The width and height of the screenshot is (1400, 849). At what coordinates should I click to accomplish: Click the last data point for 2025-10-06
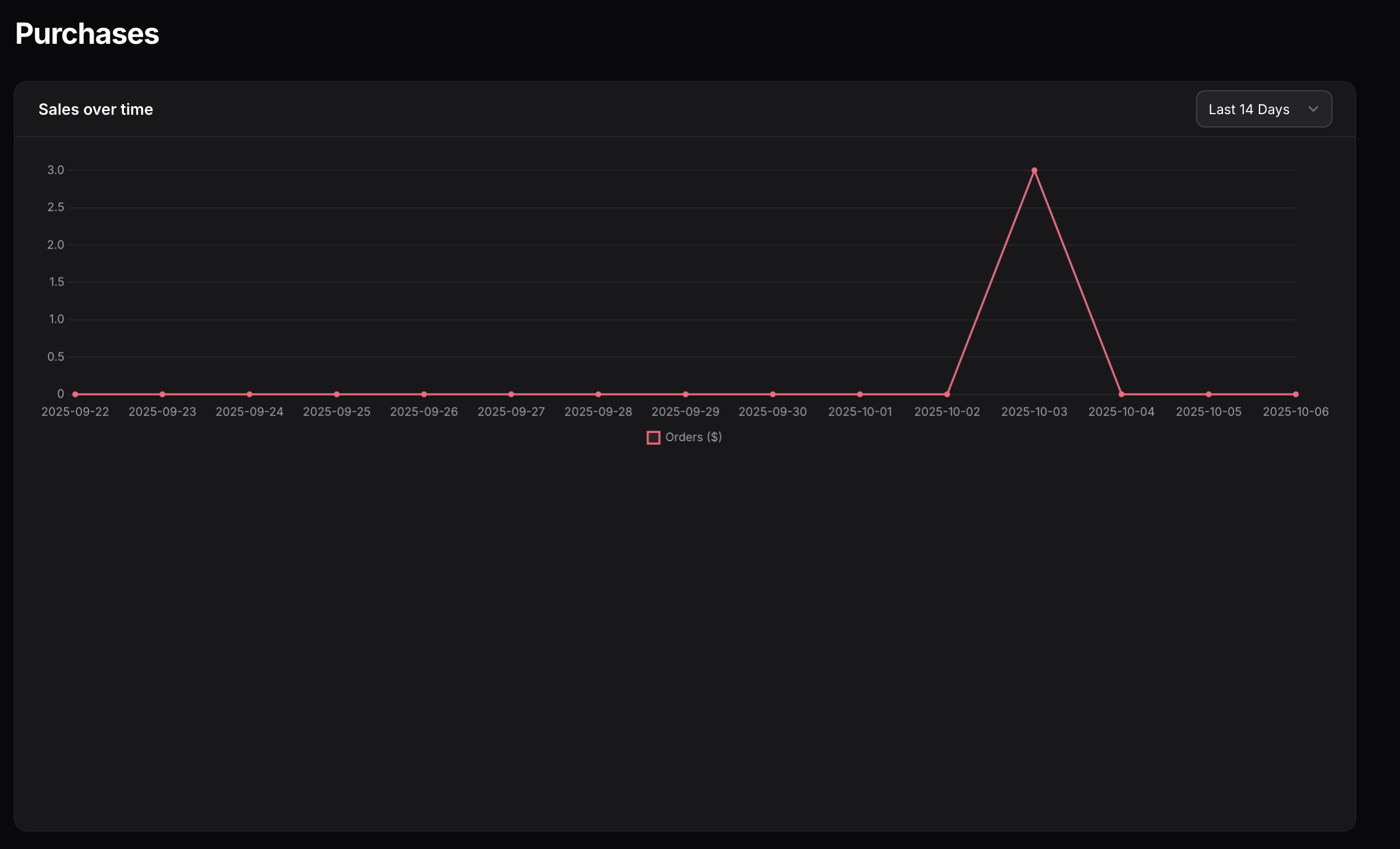pyautogui.click(x=1296, y=394)
